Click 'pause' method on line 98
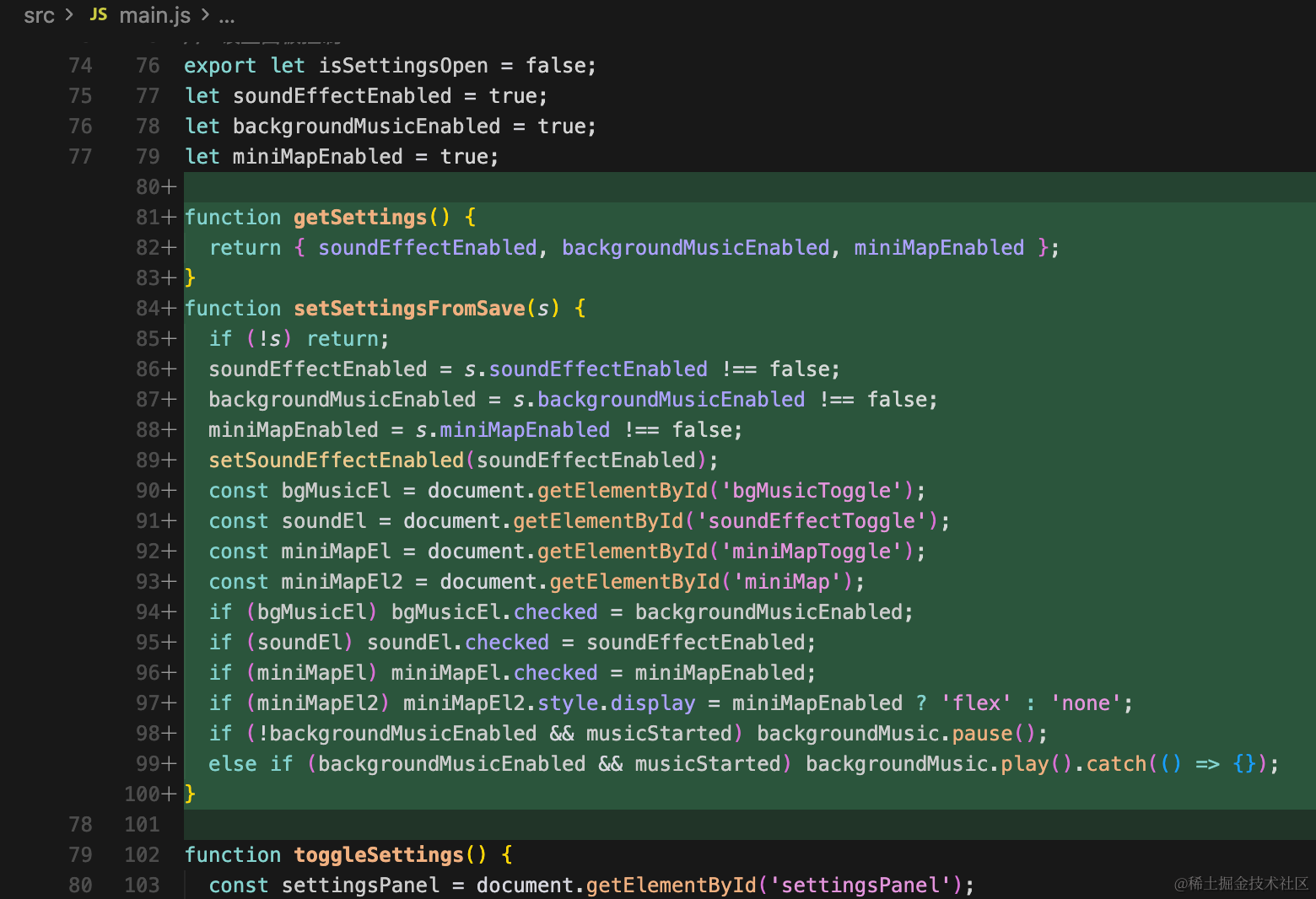The width and height of the screenshot is (1316, 899). coord(982,734)
